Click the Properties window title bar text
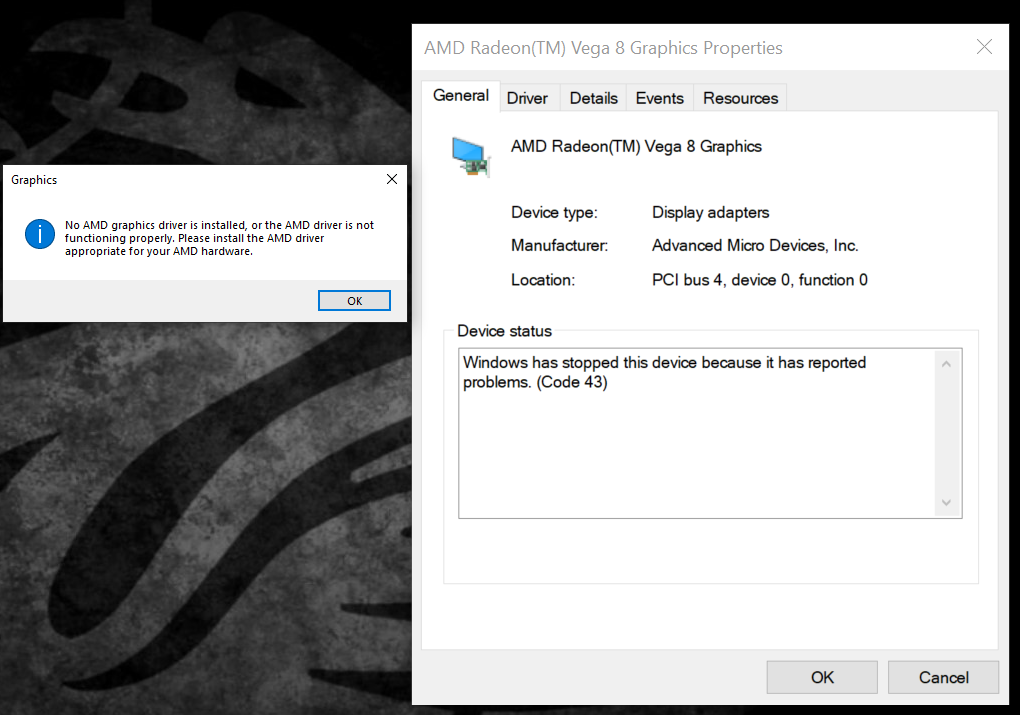The width and height of the screenshot is (1020, 715). (603, 48)
